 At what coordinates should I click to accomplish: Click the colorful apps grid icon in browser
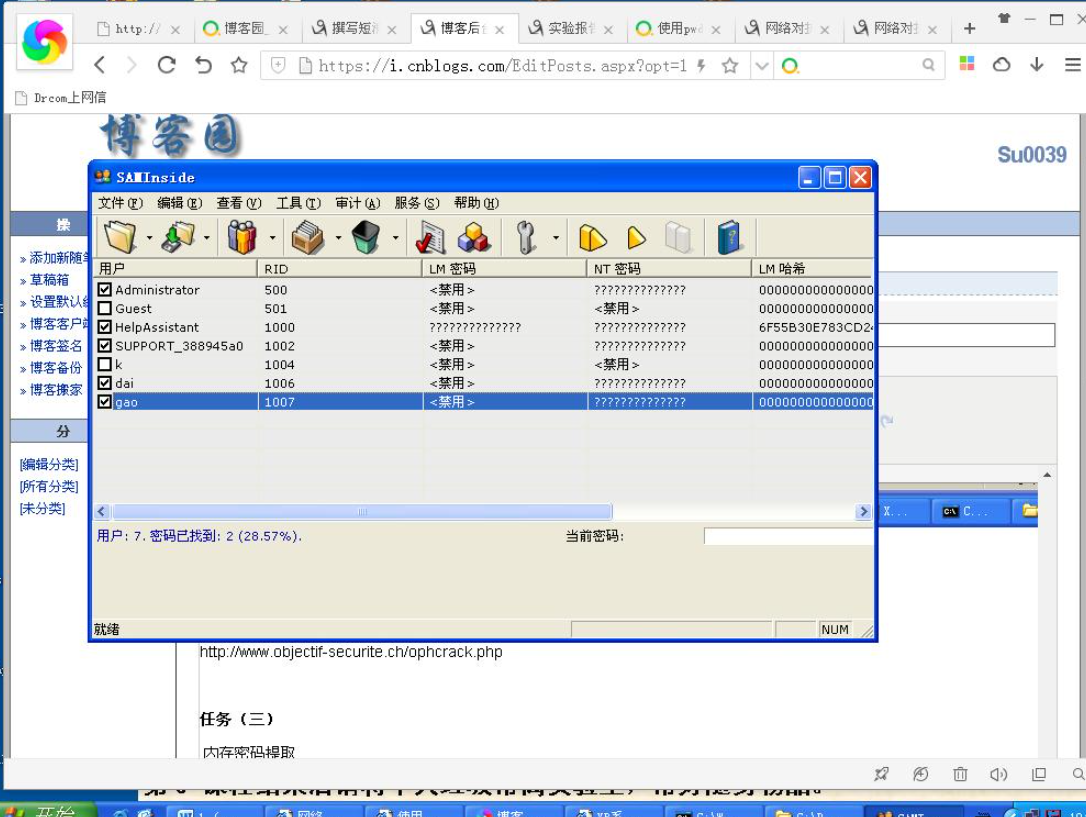point(967,64)
